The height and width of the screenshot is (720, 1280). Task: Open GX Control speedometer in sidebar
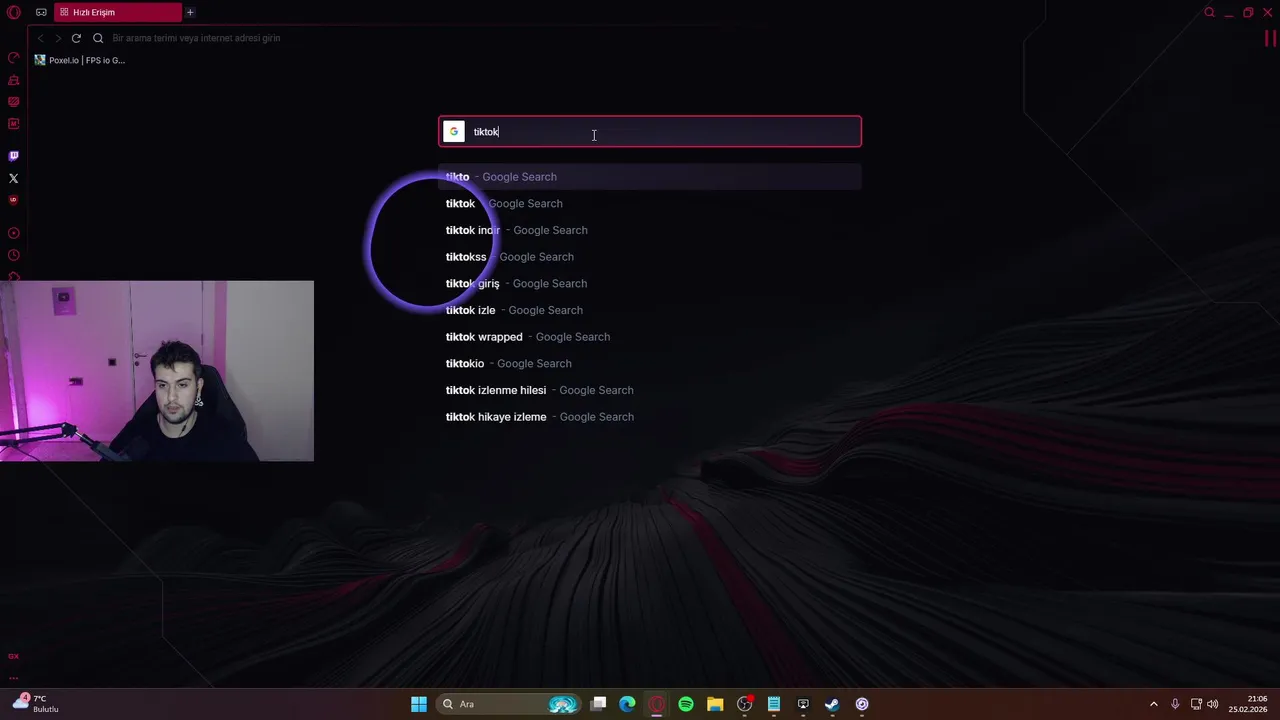pos(13,58)
